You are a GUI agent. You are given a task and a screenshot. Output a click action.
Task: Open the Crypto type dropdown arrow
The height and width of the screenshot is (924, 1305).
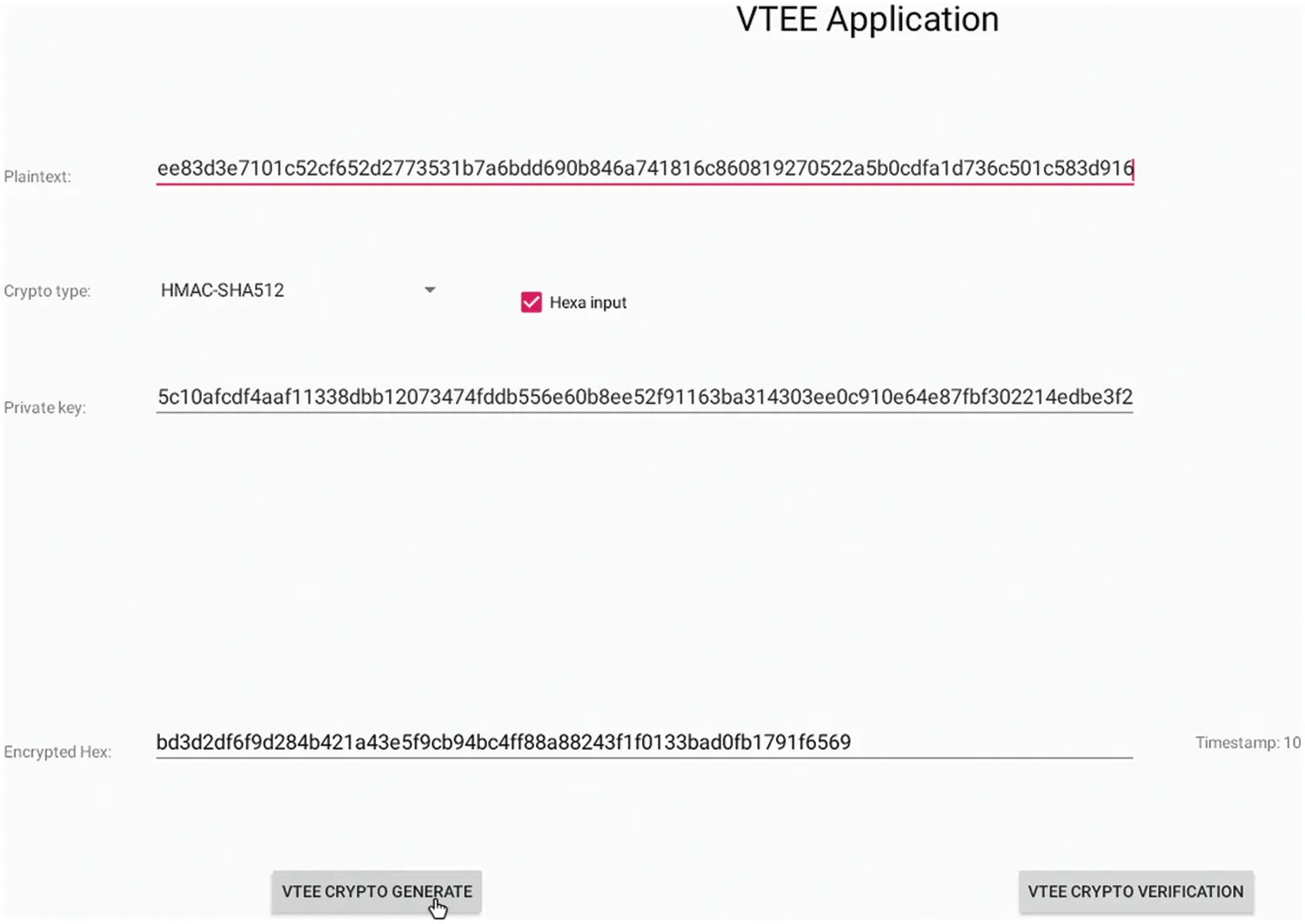pyautogui.click(x=430, y=290)
